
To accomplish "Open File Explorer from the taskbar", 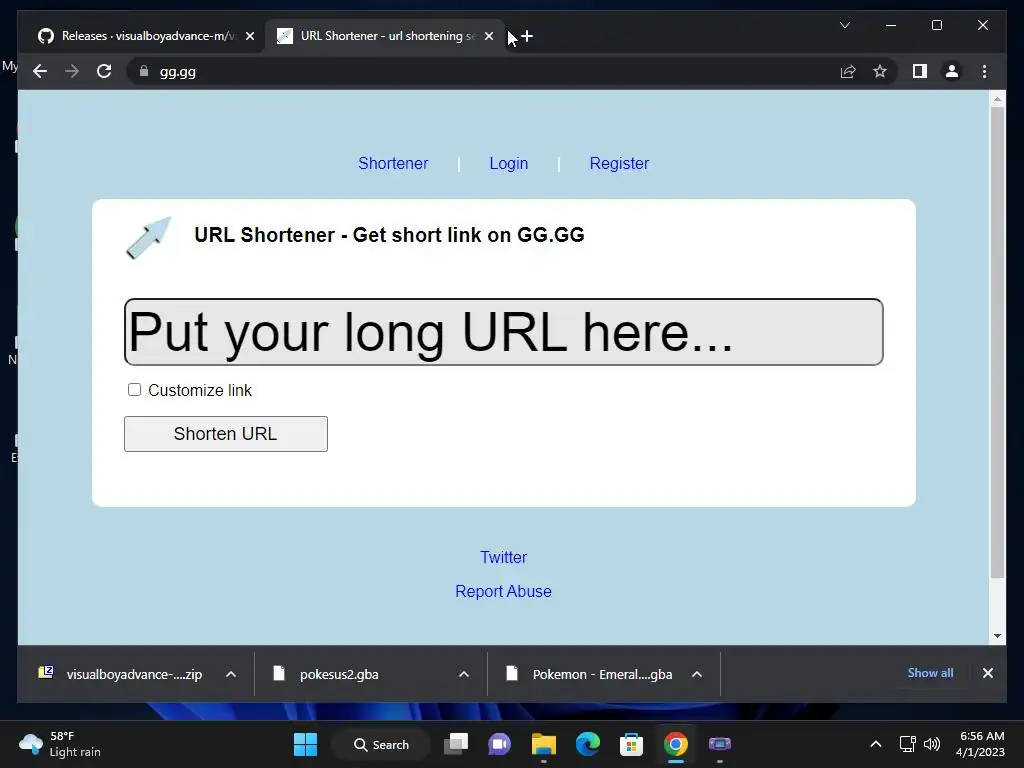I will (543, 744).
